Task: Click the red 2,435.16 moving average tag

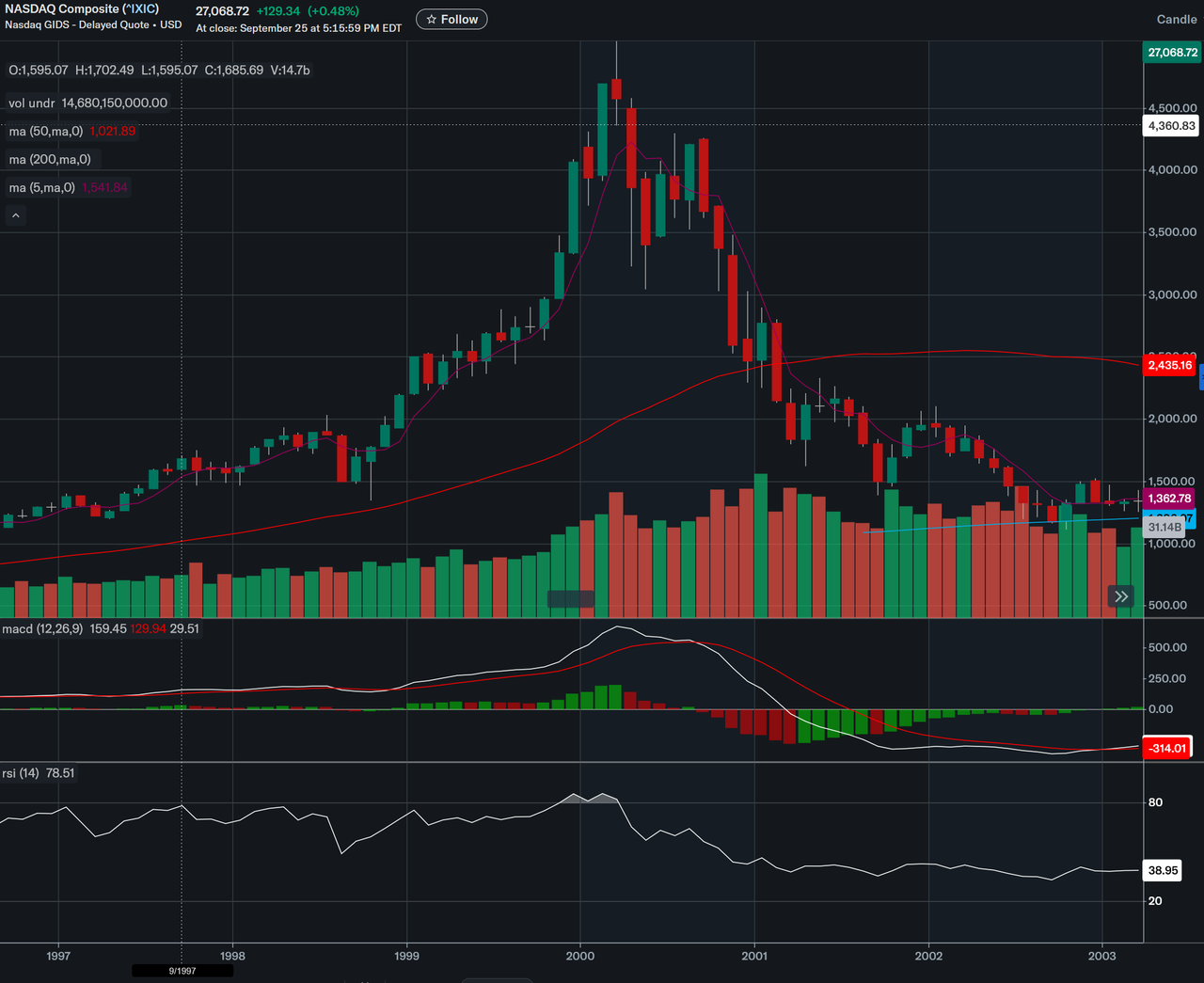Action: (1169, 365)
